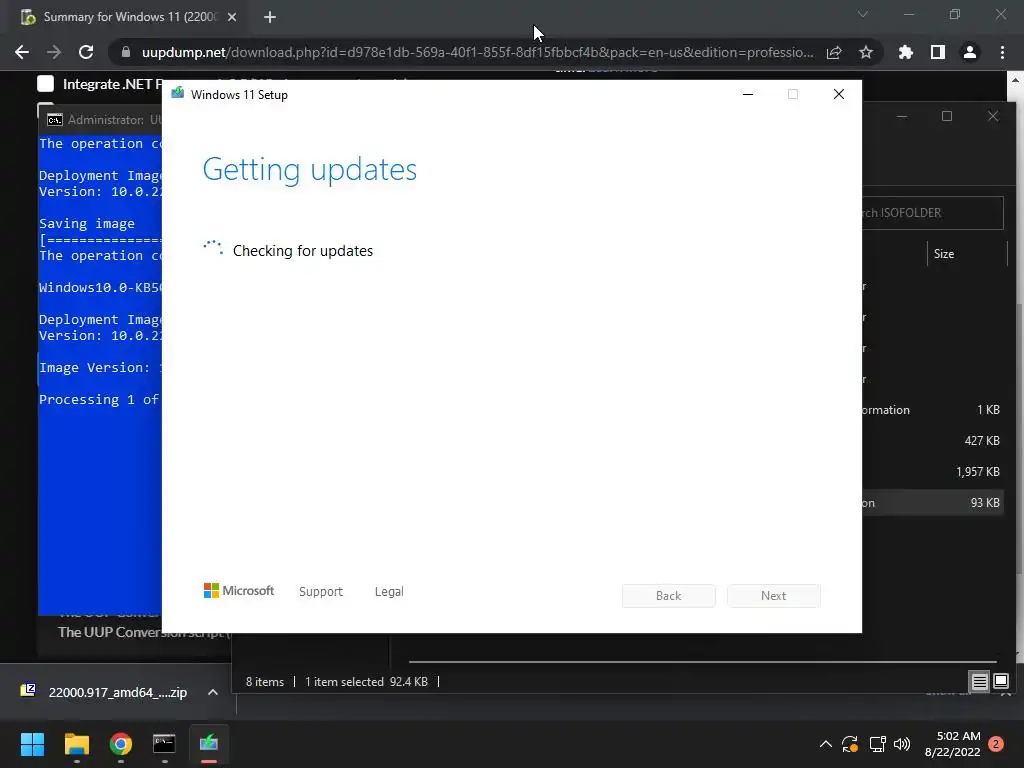Viewport: 1024px width, 768px height.
Task: Click Administrator command prompt title bar icon
Action: point(55,120)
